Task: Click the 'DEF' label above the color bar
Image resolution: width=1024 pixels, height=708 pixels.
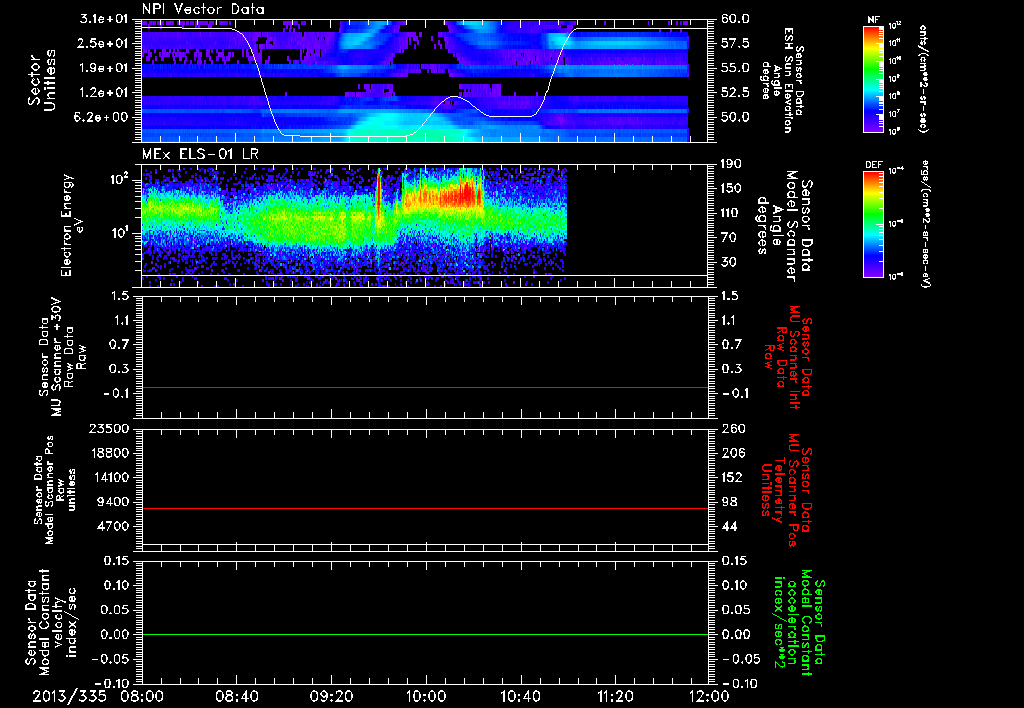Action: point(873,165)
